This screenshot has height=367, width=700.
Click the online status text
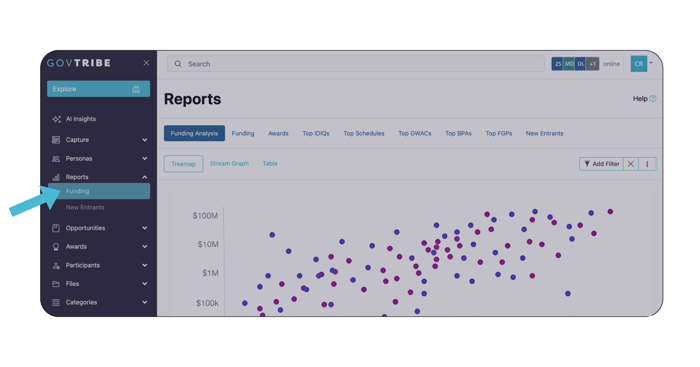click(x=611, y=64)
